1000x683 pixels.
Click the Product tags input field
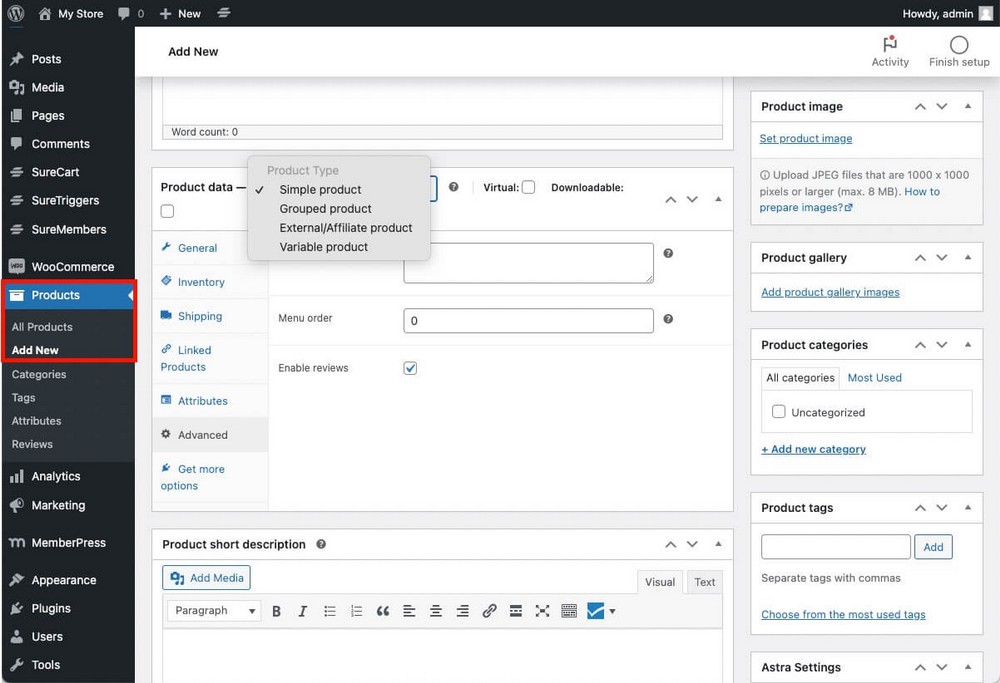(x=835, y=547)
